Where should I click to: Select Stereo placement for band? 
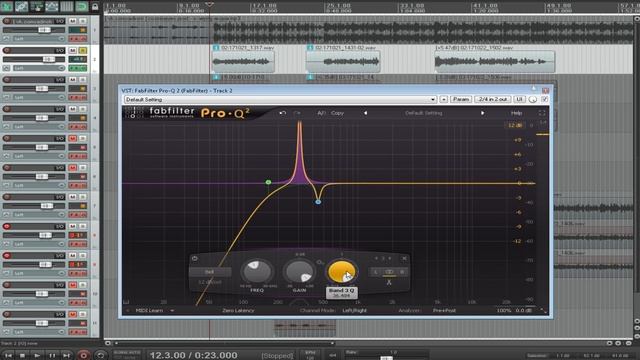click(x=389, y=272)
